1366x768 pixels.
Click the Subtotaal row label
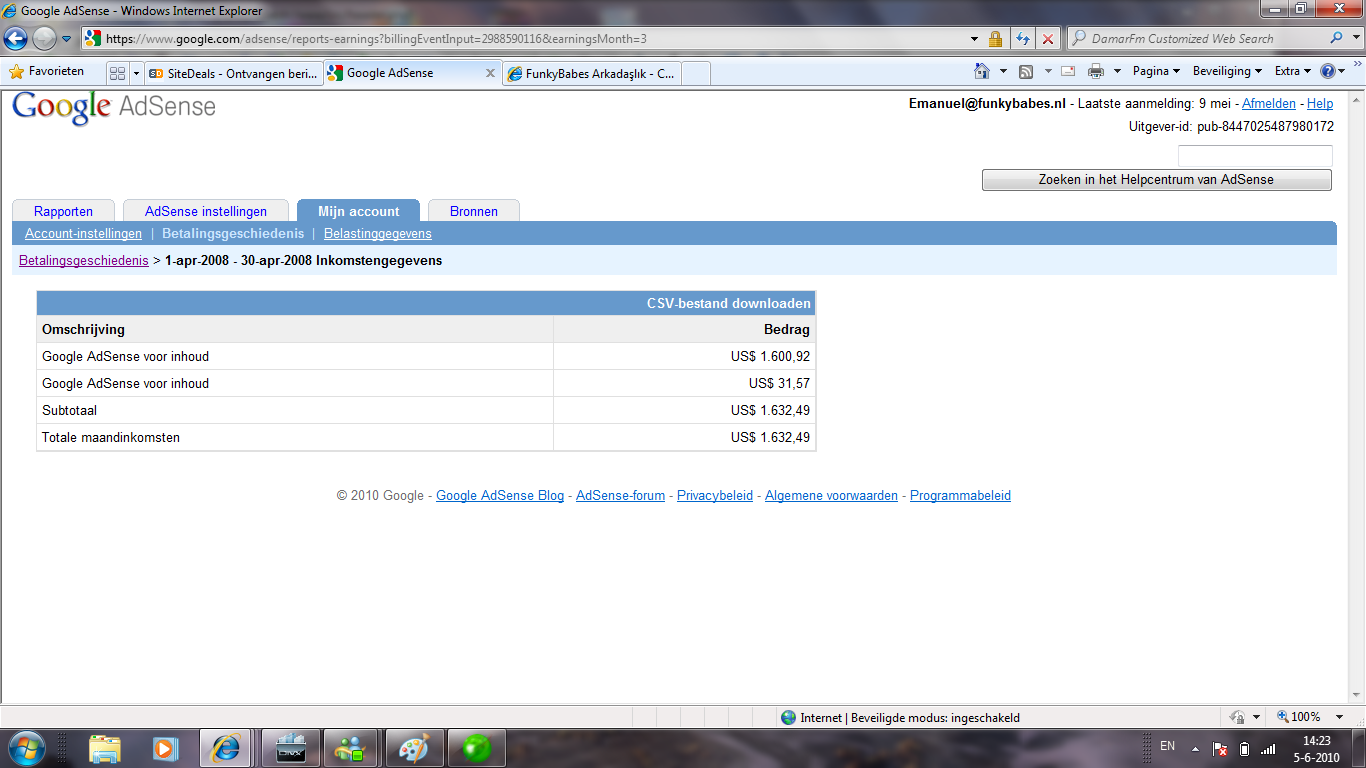tap(69, 410)
